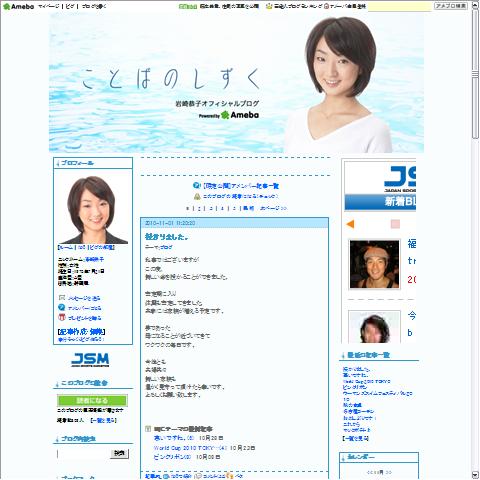Open the man with cap thumbnail in JSM widget

(x=374, y=264)
